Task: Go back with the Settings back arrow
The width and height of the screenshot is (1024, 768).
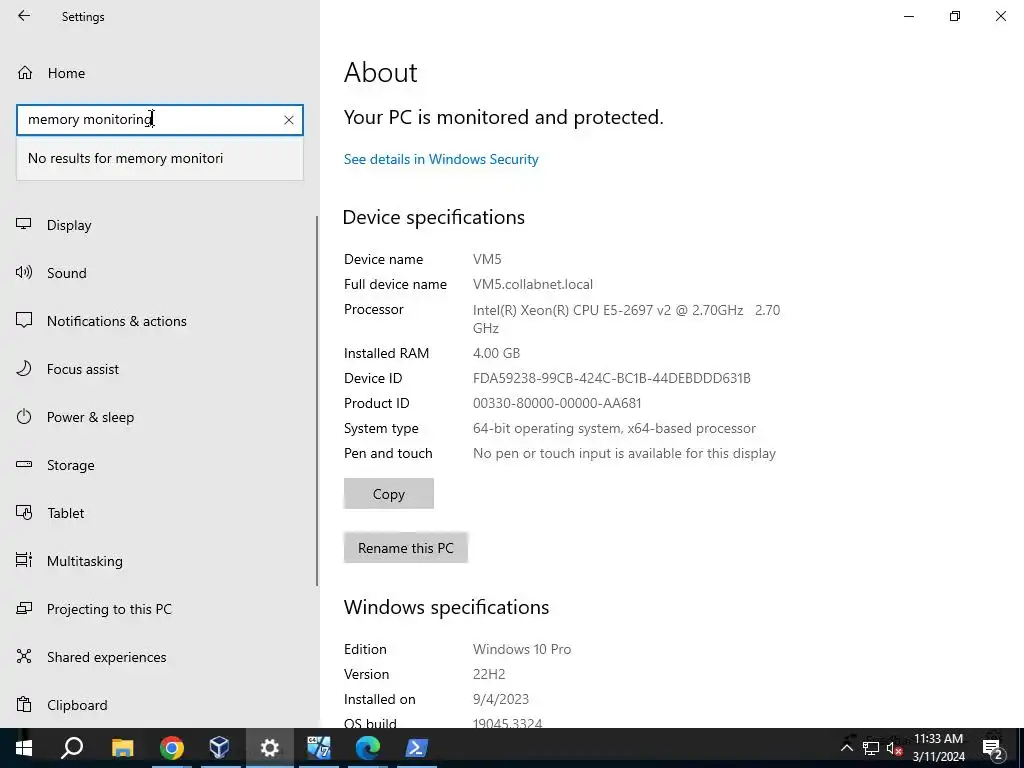Action: click(x=24, y=16)
